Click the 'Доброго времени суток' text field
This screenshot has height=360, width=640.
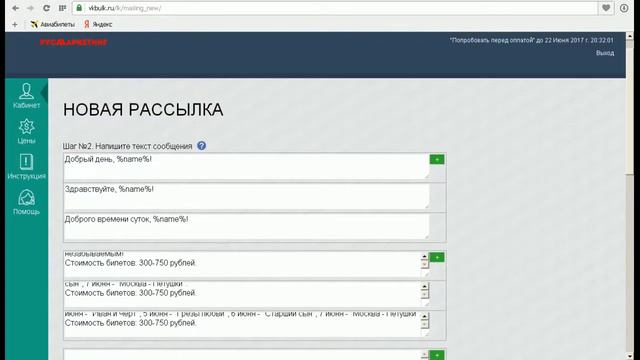pyautogui.click(x=246, y=227)
